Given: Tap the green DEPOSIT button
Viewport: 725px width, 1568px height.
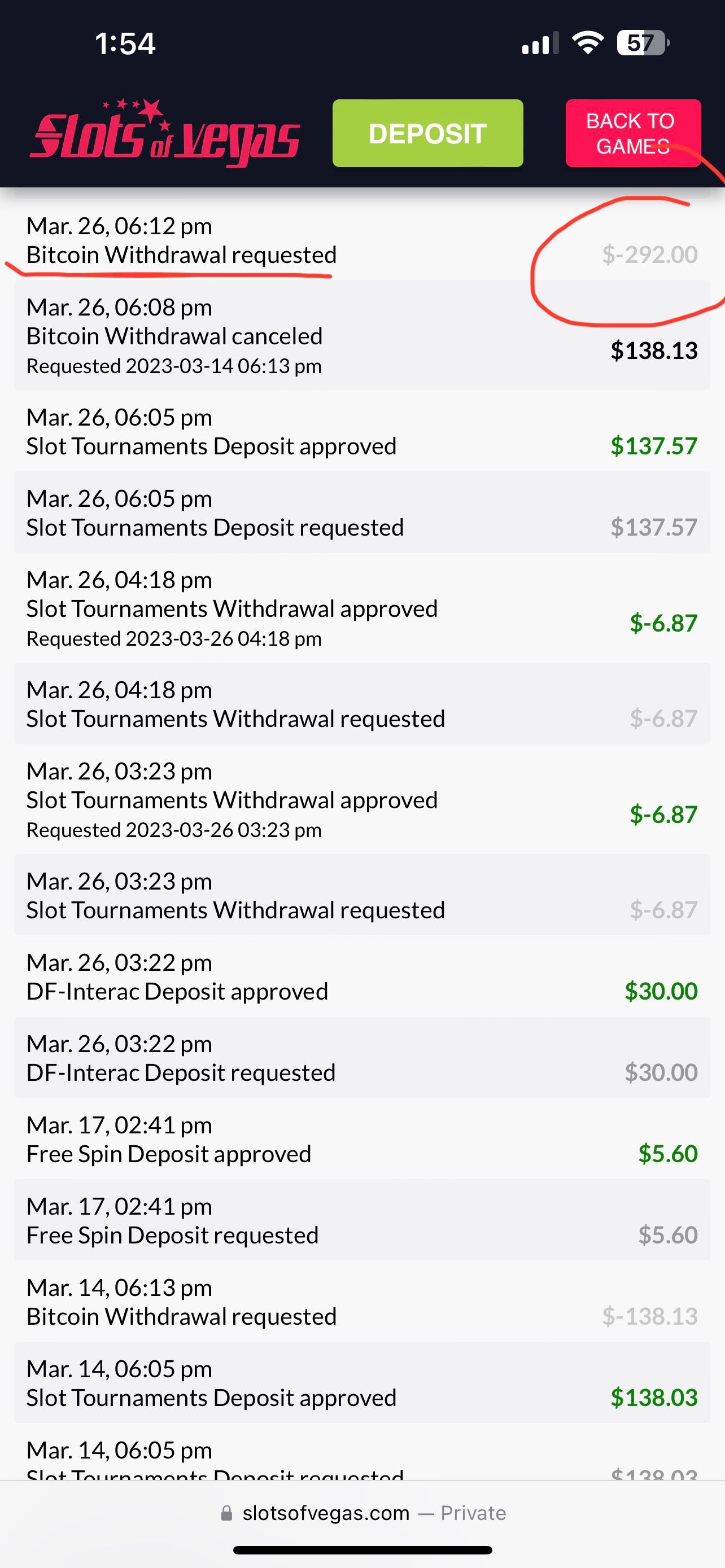Looking at the screenshot, I should pyautogui.click(x=427, y=133).
